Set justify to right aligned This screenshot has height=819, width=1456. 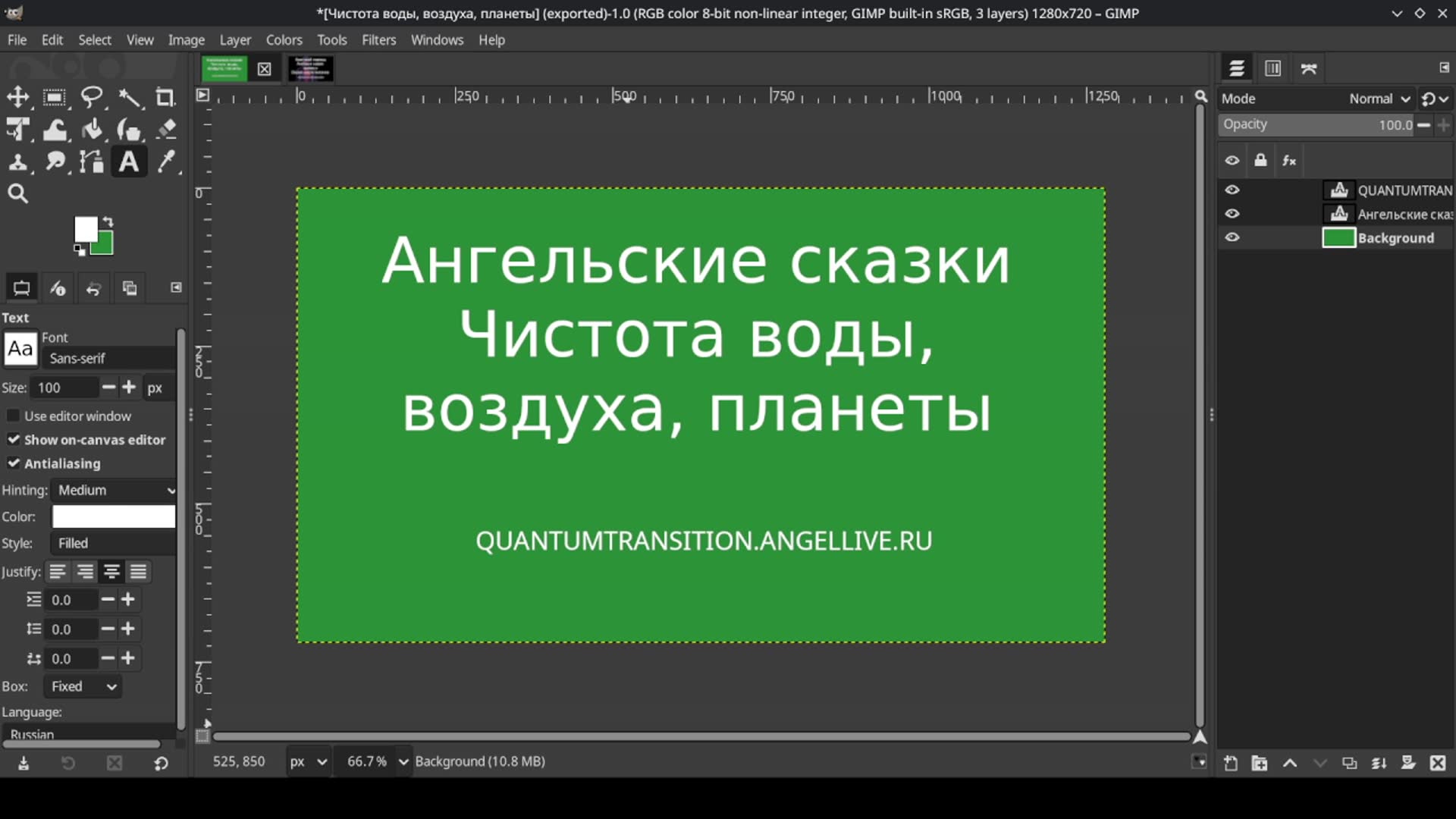(x=85, y=571)
